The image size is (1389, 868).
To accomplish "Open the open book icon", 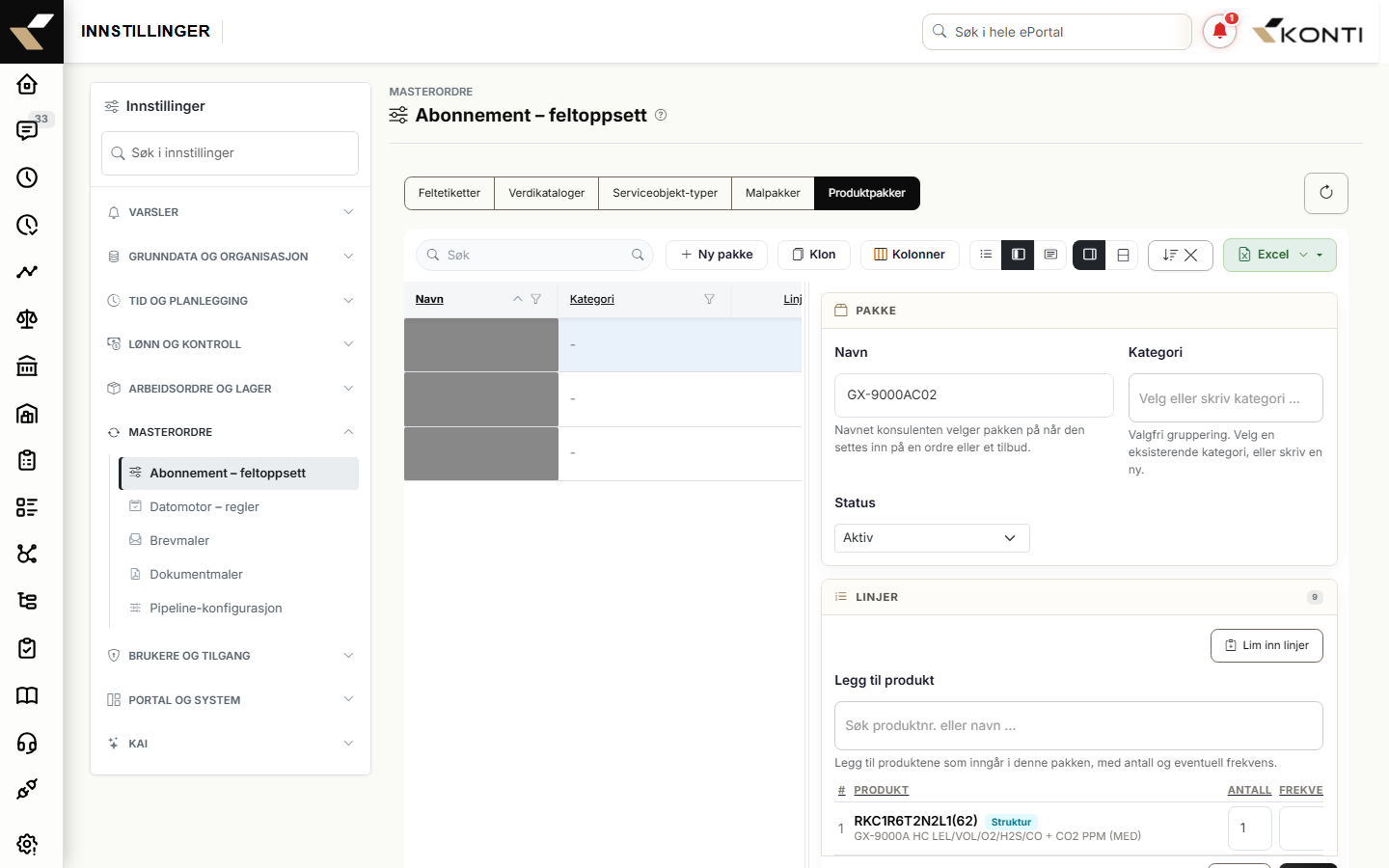I will tap(27, 695).
